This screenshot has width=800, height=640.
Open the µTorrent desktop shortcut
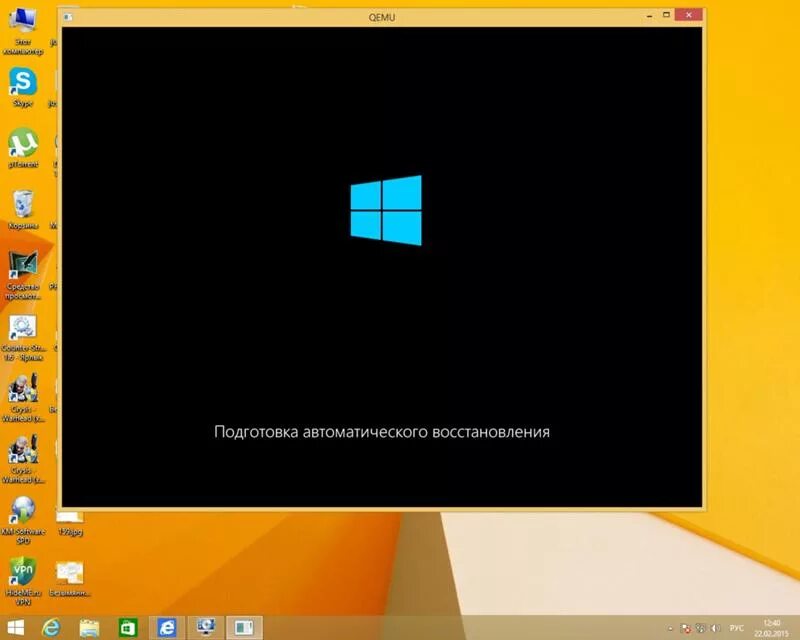coord(23,148)
